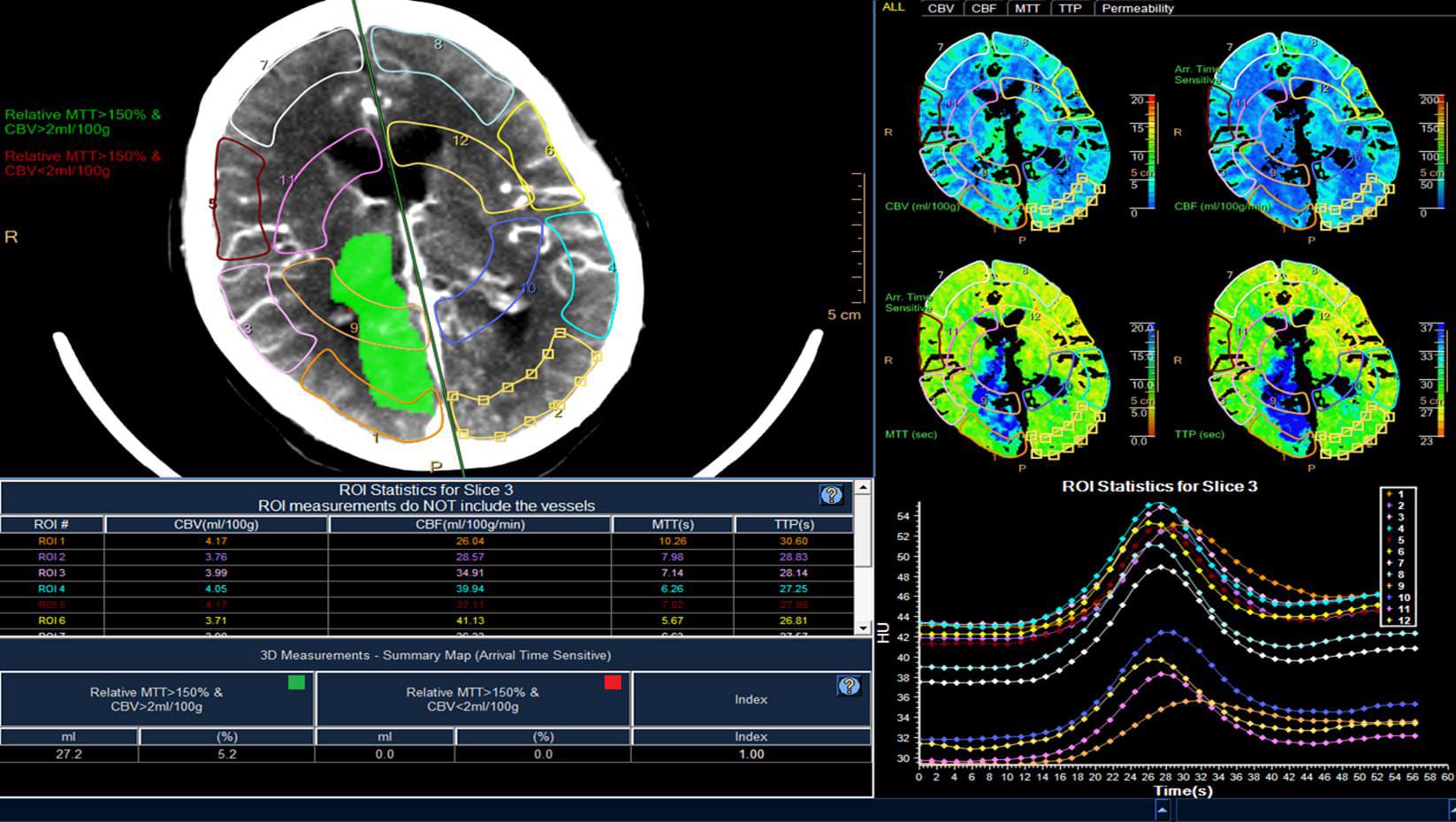Click the TTP(s) column header
This screenshot has height=822, width=1456.
[x=793, y=524]
